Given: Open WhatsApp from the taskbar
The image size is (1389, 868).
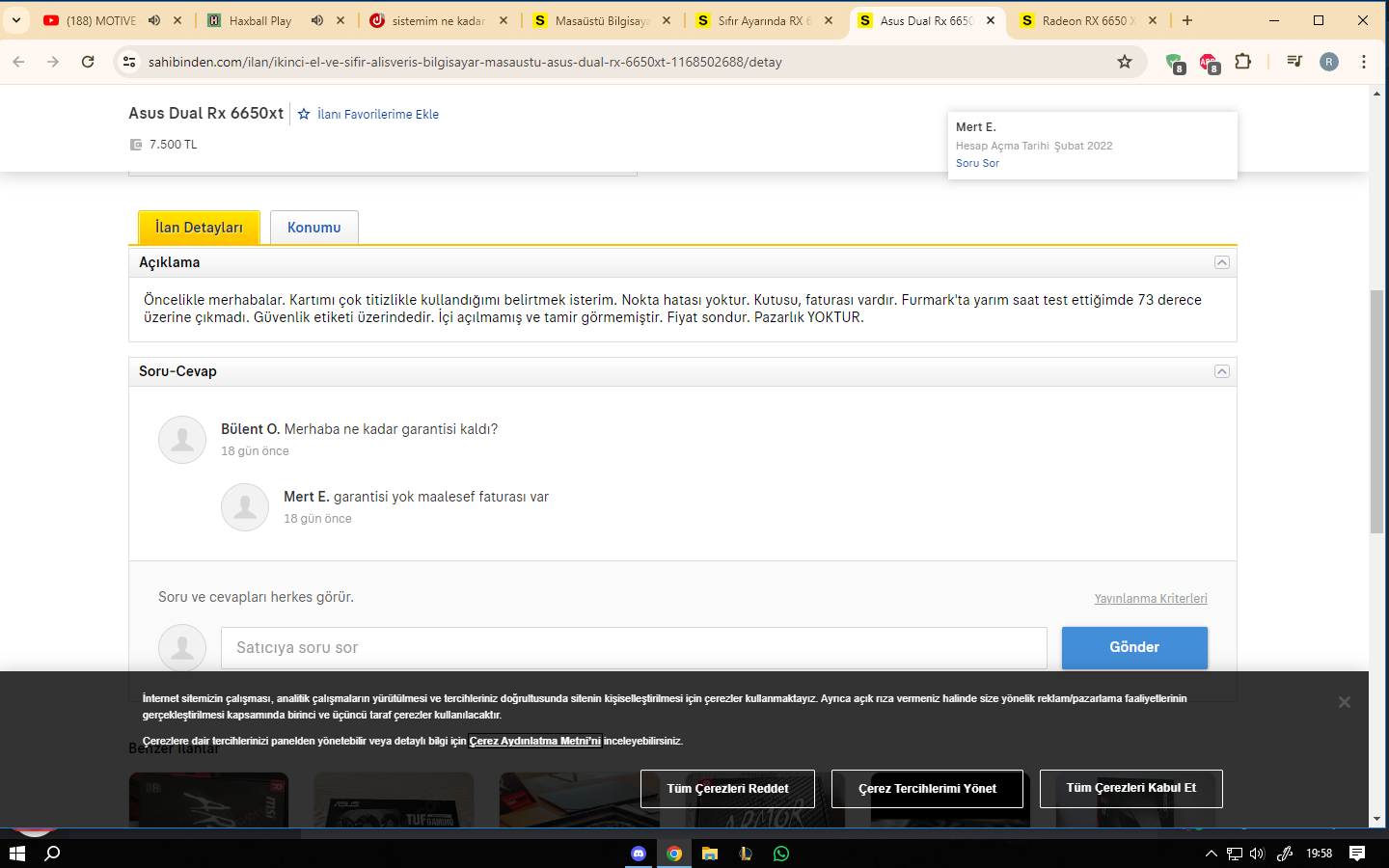Looking at the screenshot, I should click(781, 854).
